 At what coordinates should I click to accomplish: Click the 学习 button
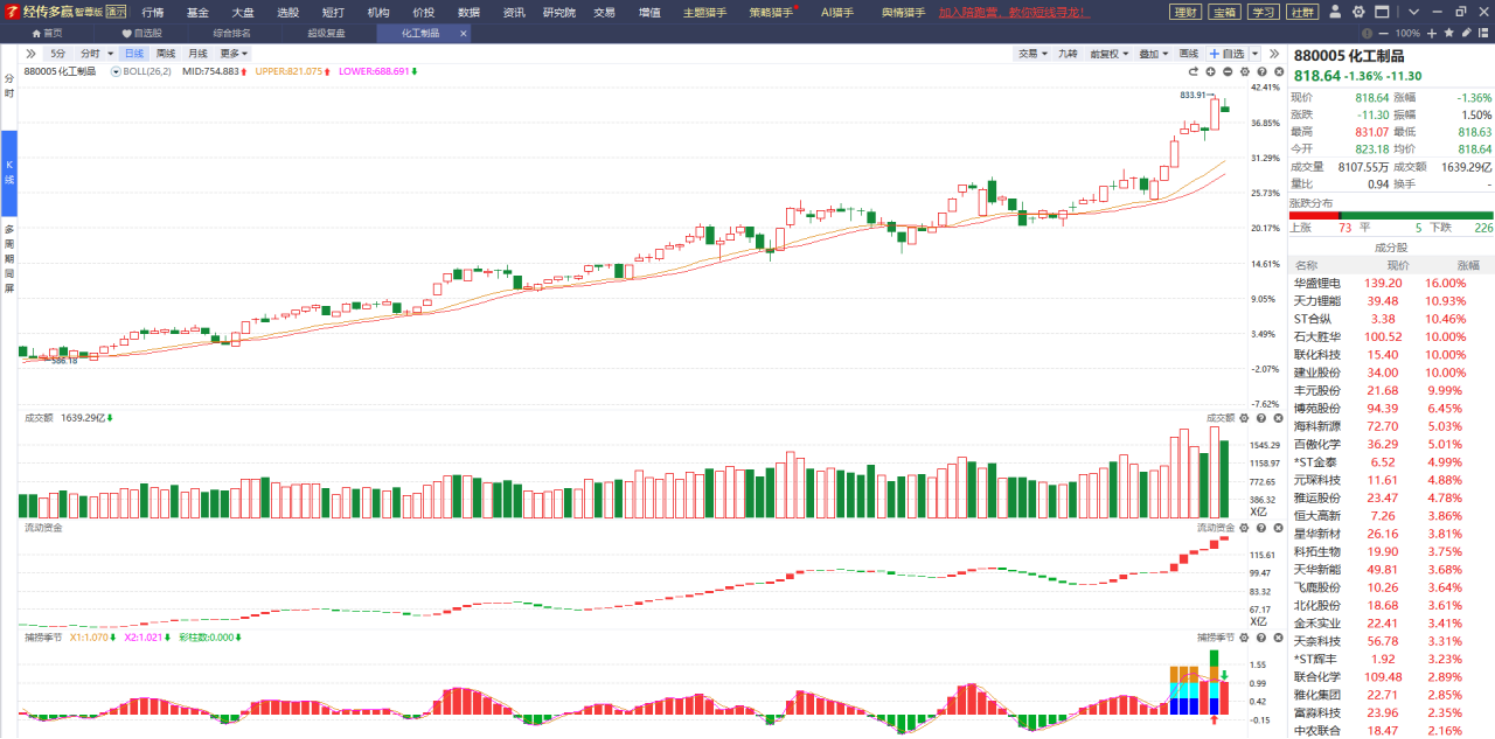(1263, 12)
